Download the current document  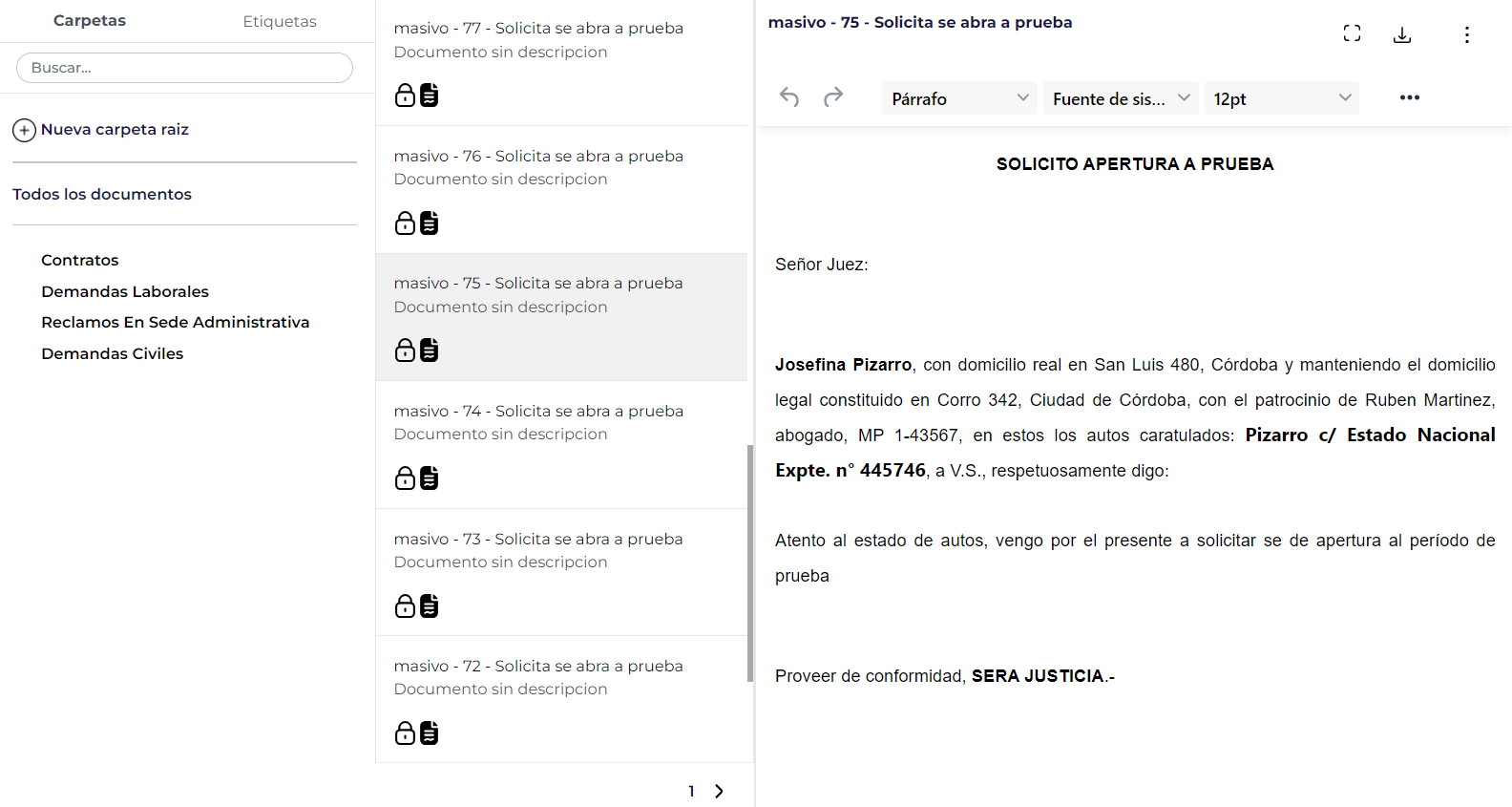1402,35
